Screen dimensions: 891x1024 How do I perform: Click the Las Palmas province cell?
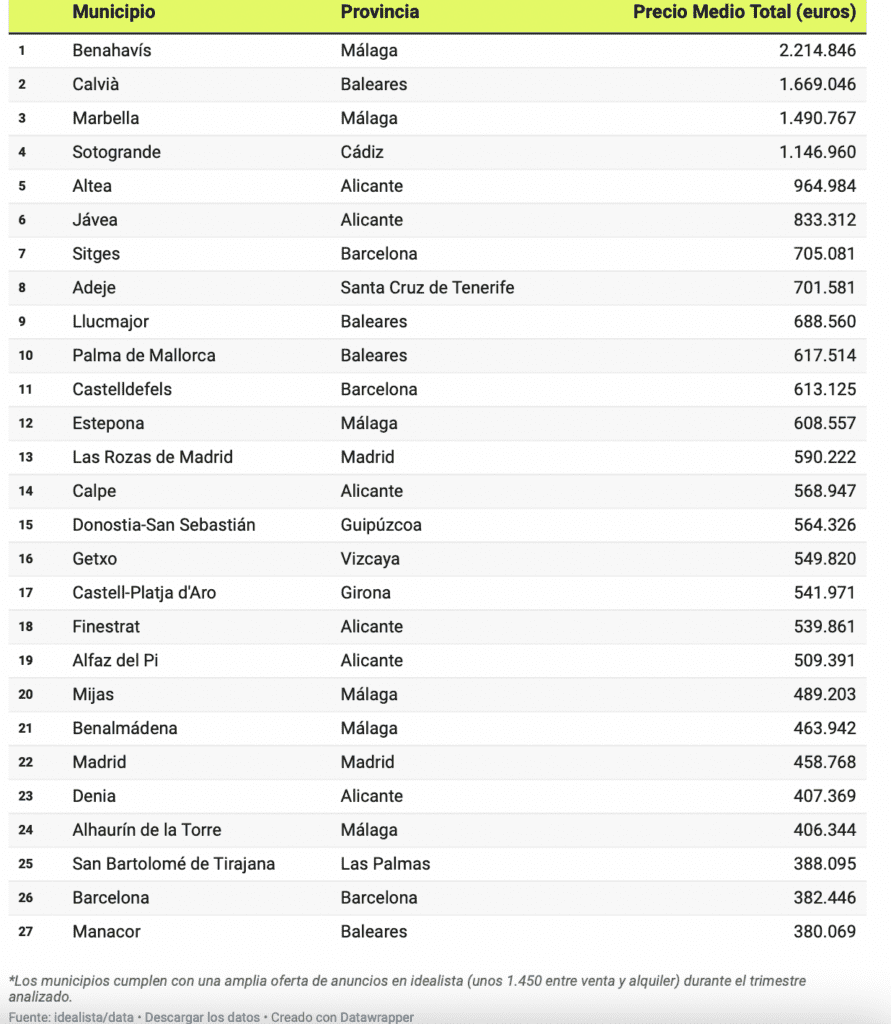385,864
